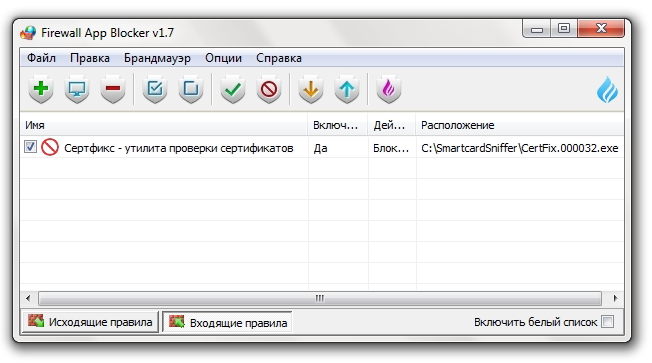Click the add process monitor icon

pyautogui.click(x=77, y=89)
